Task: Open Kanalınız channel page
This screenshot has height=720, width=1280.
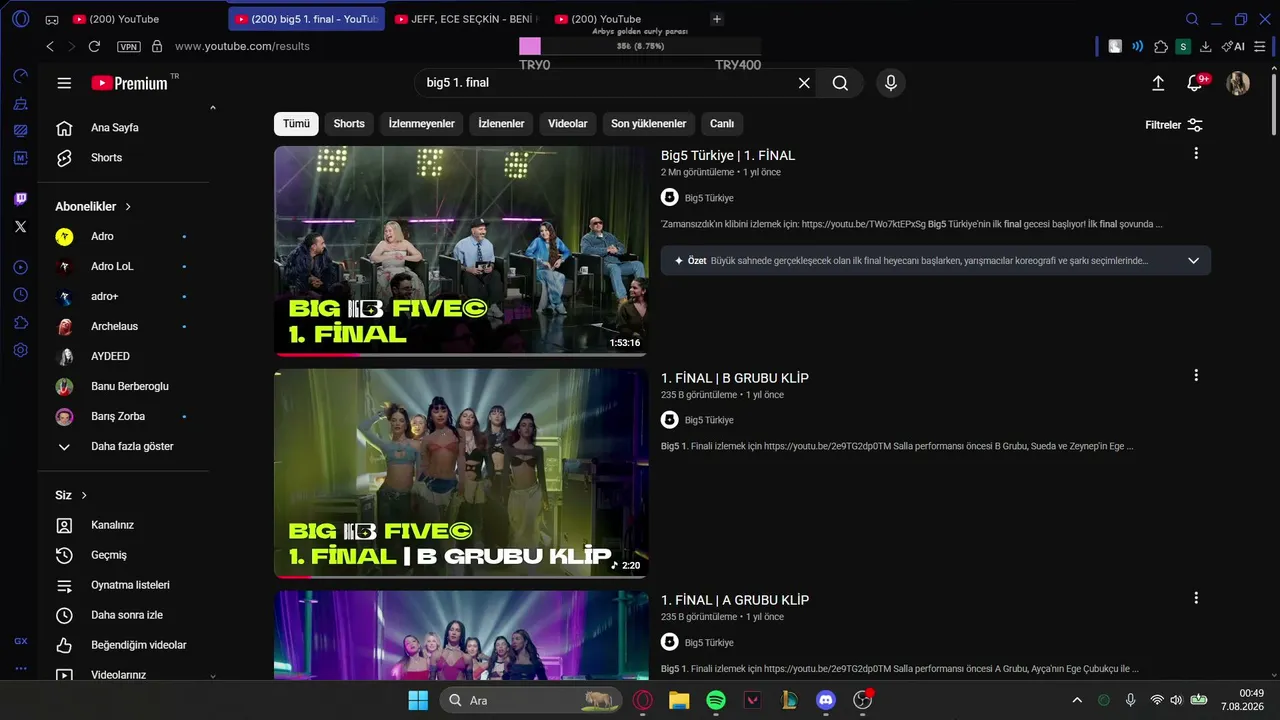Action: coord(123,525)
